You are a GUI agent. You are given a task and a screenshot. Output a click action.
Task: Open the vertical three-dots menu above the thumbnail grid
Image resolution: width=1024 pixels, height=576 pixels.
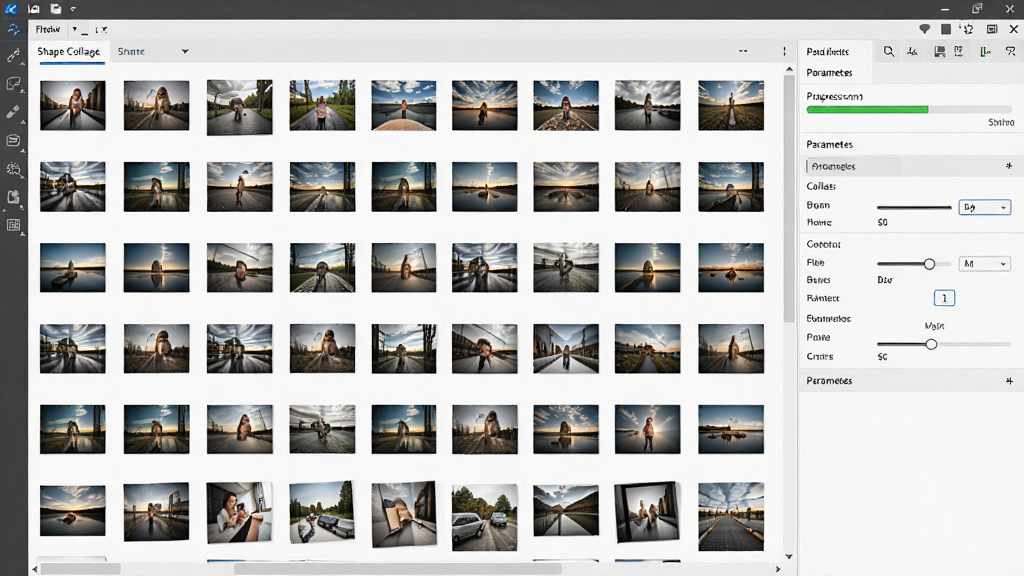click(784, 51)
